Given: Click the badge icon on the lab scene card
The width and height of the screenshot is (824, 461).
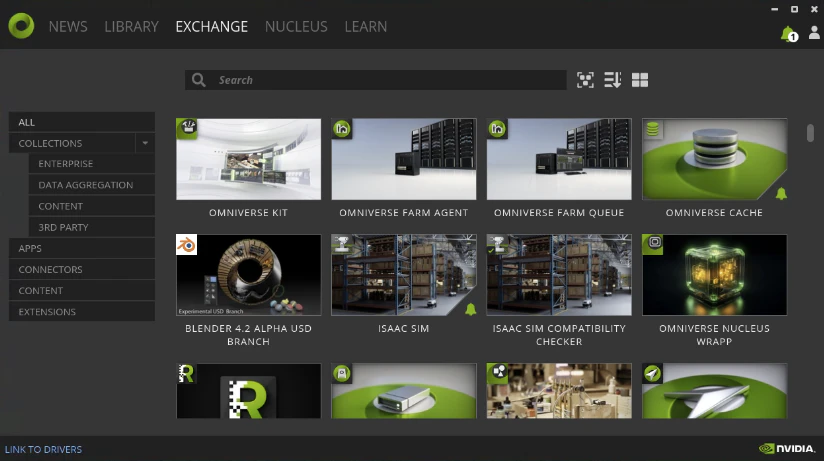Looking at the screenshot, I should [498, 373].
